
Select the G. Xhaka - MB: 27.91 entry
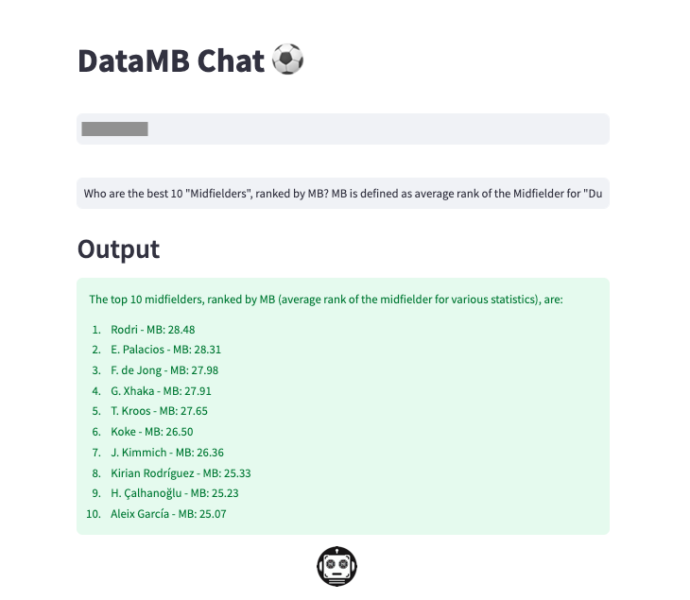(161, 391)
